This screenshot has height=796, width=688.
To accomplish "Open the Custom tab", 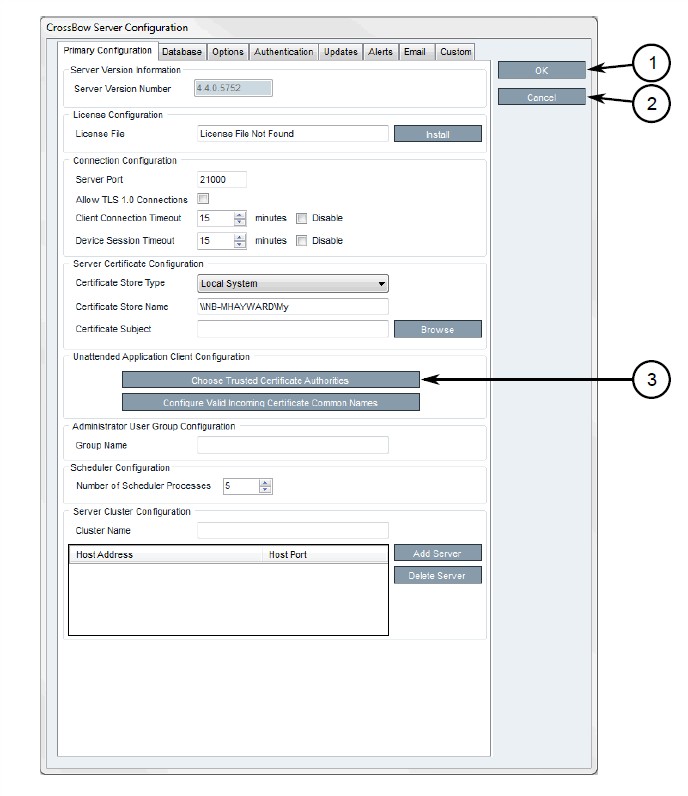I will pos(455,52).
